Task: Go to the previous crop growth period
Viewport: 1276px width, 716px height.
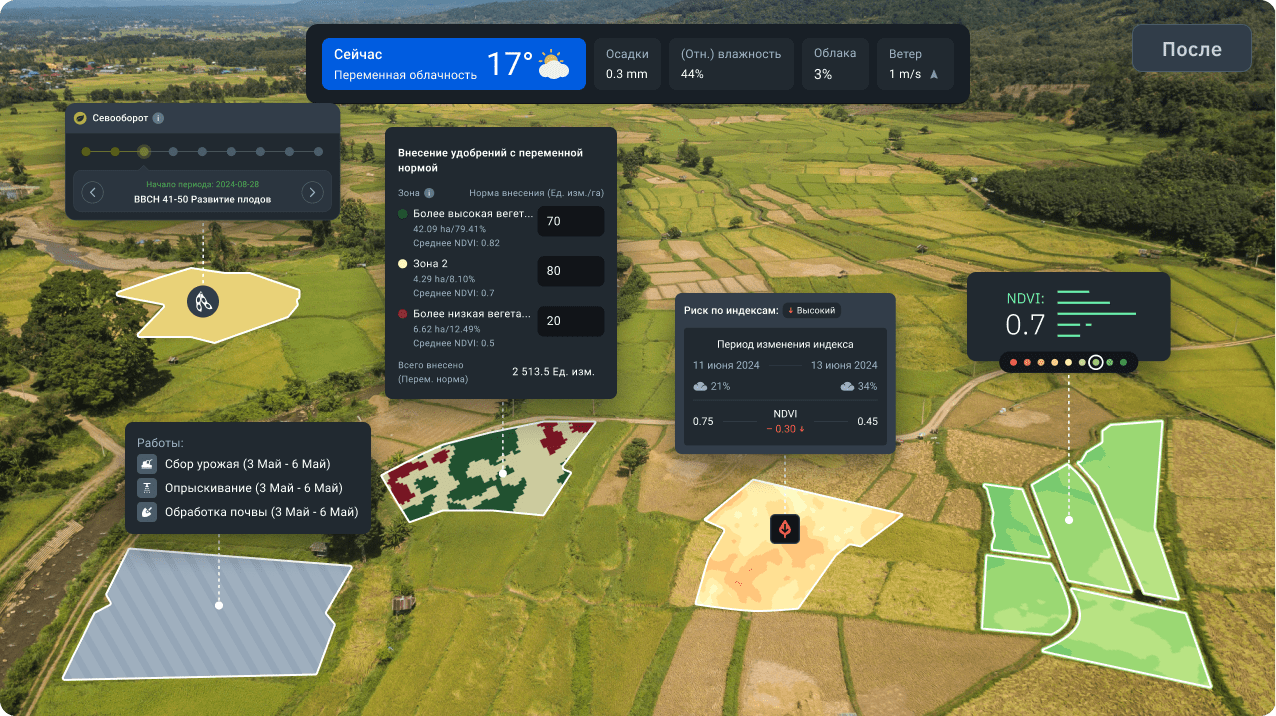Action: coord(93,192)
